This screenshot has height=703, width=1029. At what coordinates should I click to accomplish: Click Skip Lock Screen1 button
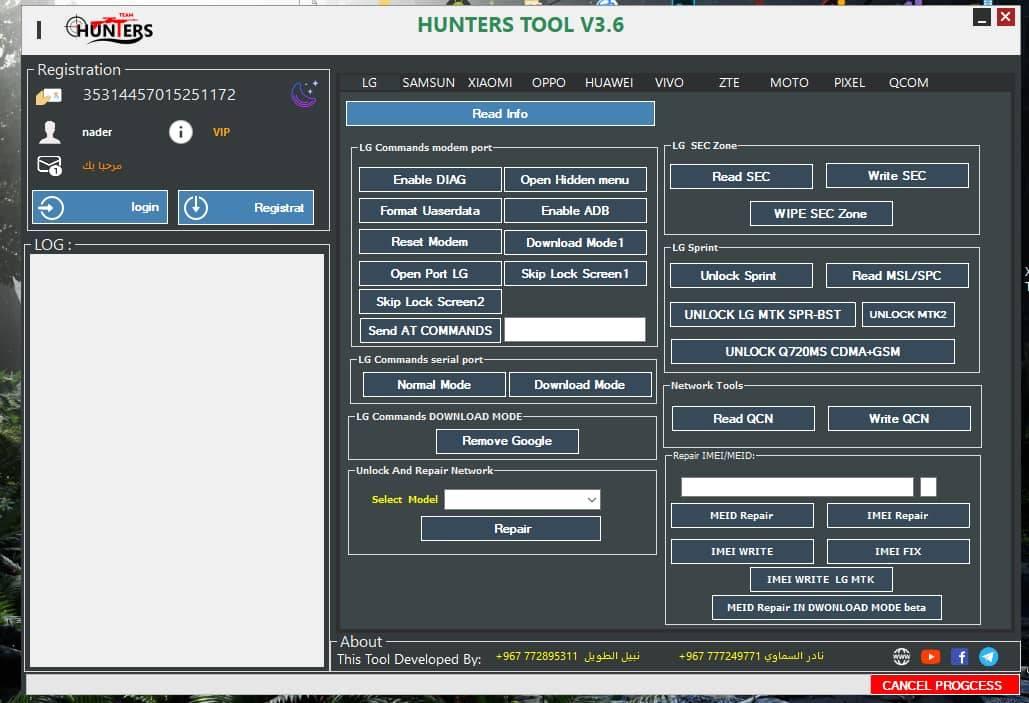pyautogui.click(x=575, y=273)
